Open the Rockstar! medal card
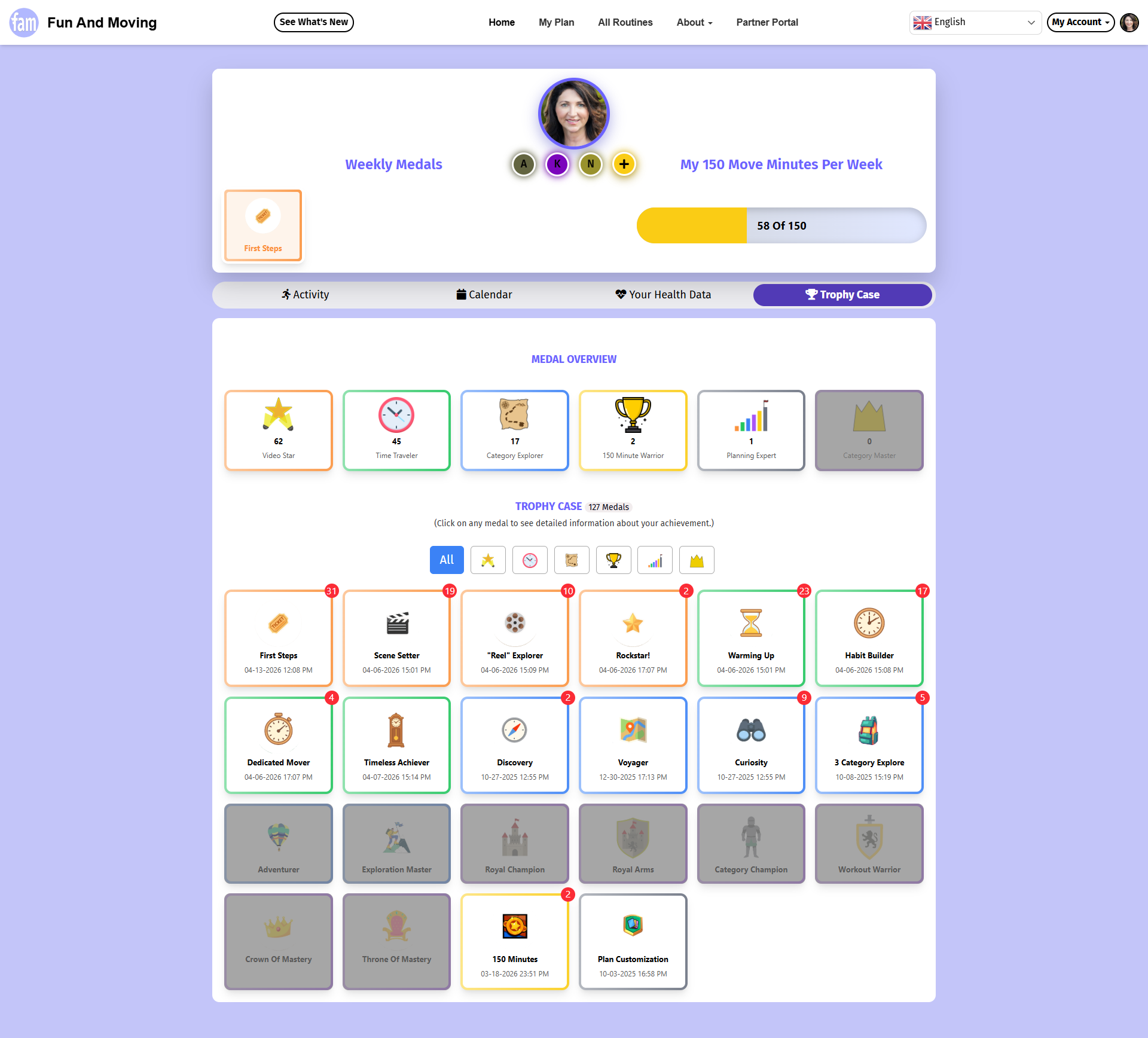Viewport: 1148px width, 1038px height. click(633, 639)
